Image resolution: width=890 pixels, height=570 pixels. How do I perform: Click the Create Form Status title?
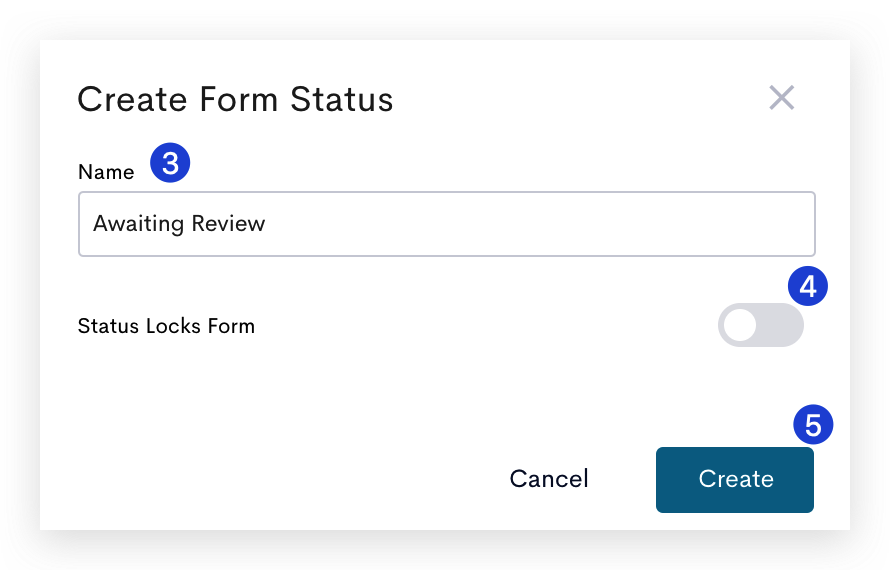[235, 100]
